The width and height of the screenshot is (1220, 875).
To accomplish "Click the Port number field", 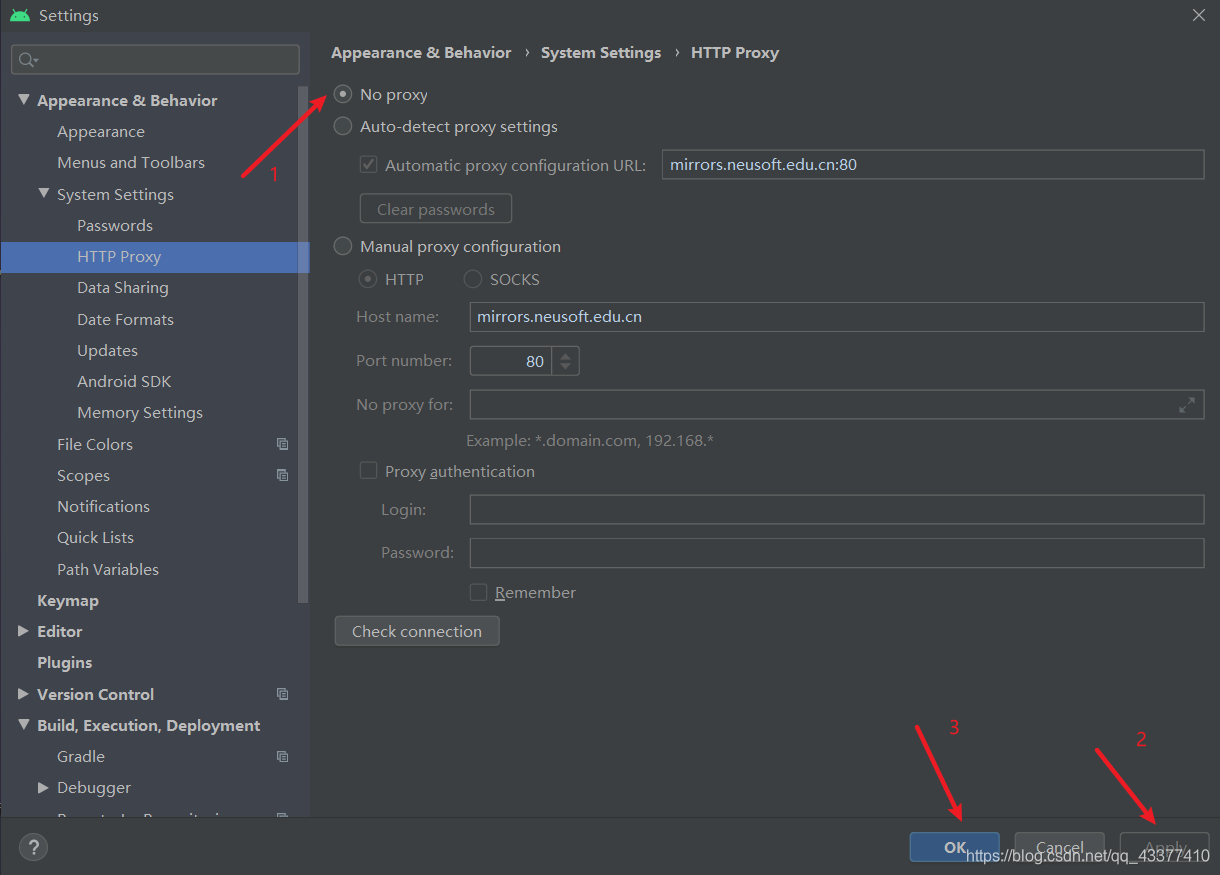I will 511,361.
